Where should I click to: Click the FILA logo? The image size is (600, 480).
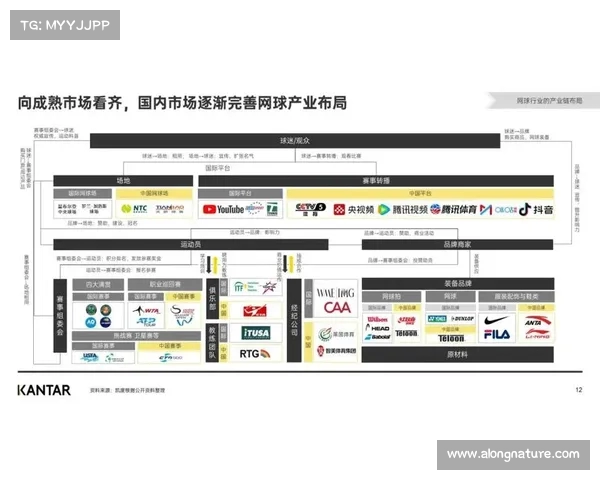tap(497, 335)
